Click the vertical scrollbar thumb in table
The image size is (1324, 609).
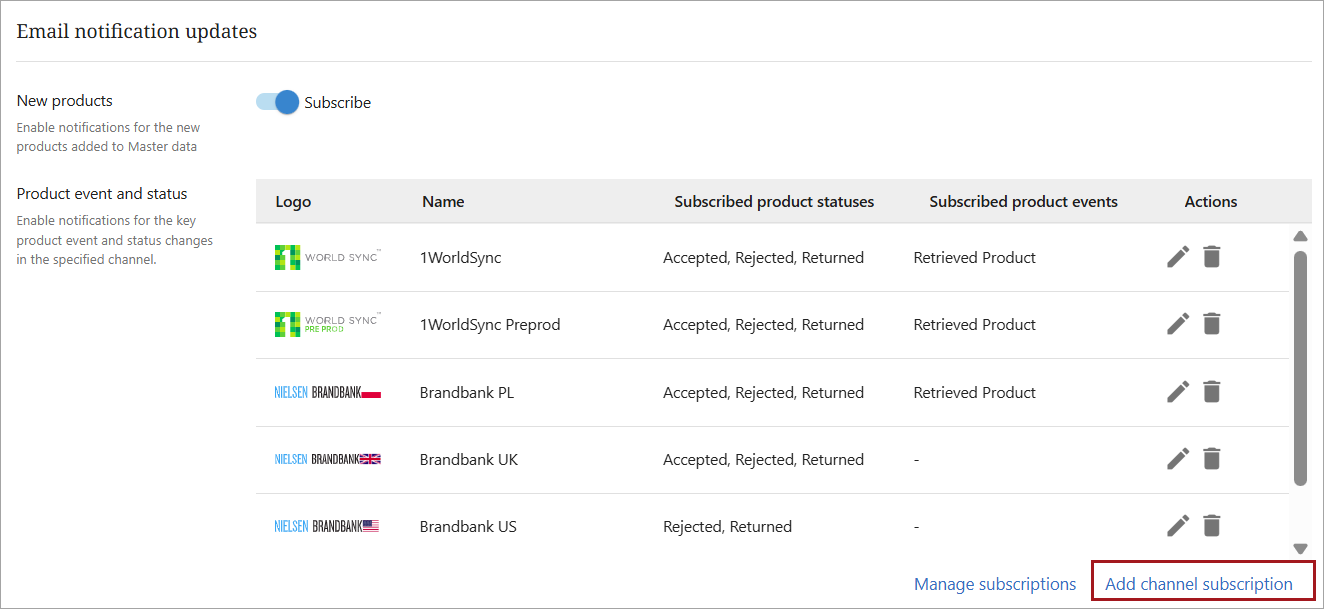(1300, 368)
